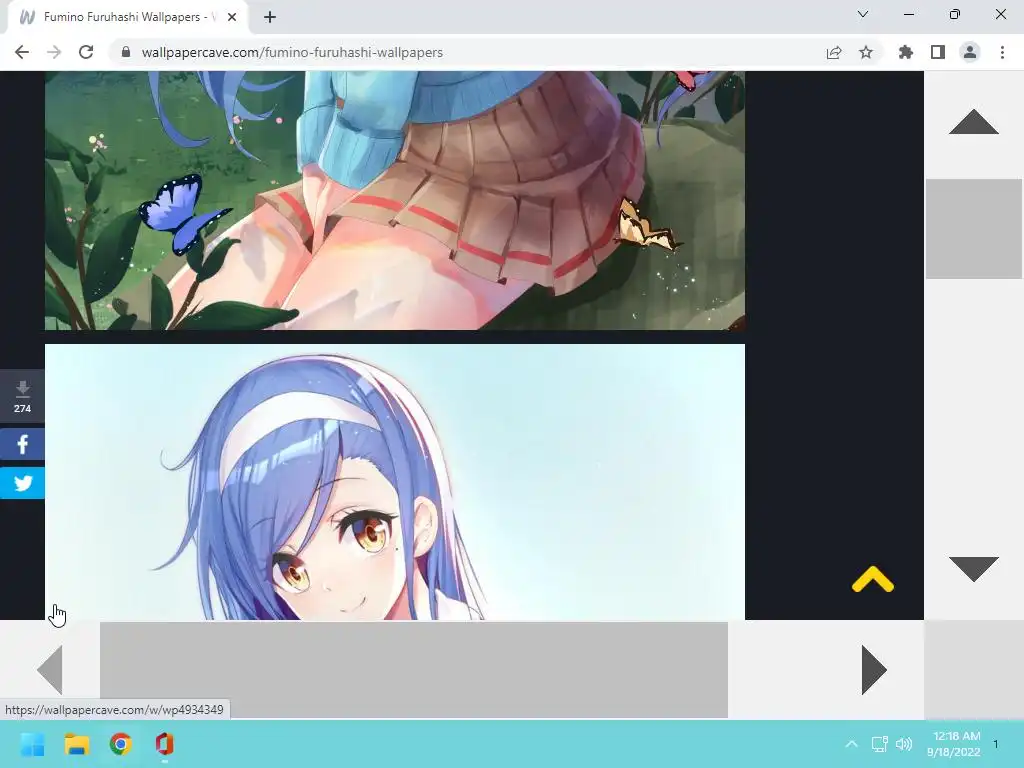Launch File Explorer from the taskbar

pyautogui.click(x=76, y=744)
